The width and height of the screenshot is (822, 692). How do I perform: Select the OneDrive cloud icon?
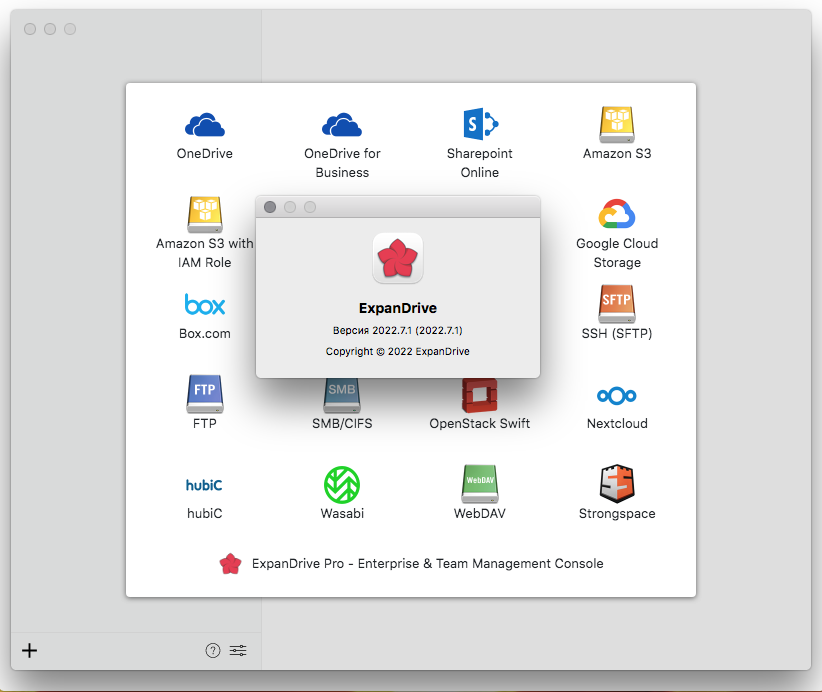pos(204,125)
